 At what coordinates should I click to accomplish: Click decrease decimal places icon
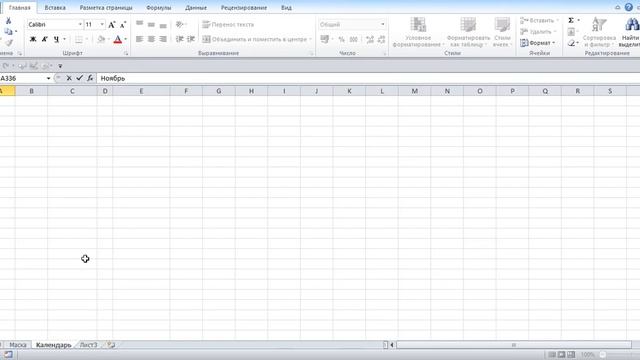pyautogui.click(x=382, y=39)
